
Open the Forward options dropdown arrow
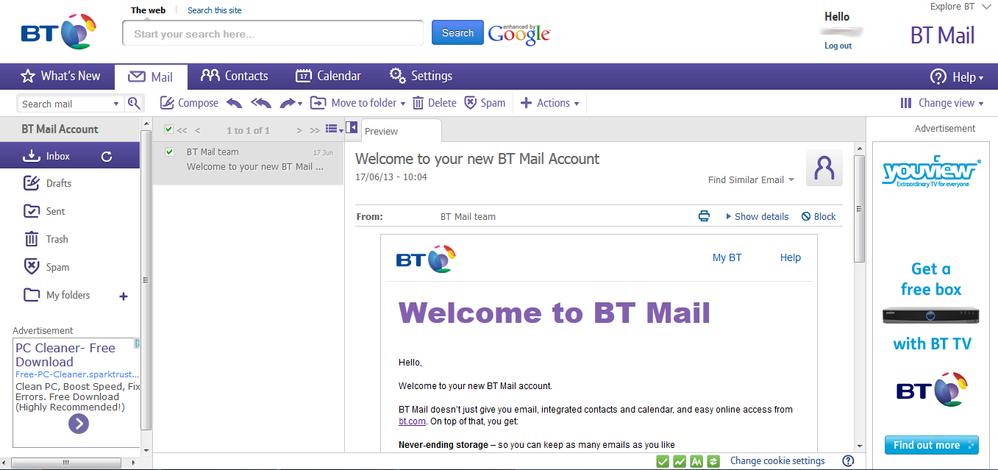click(300, 104)
